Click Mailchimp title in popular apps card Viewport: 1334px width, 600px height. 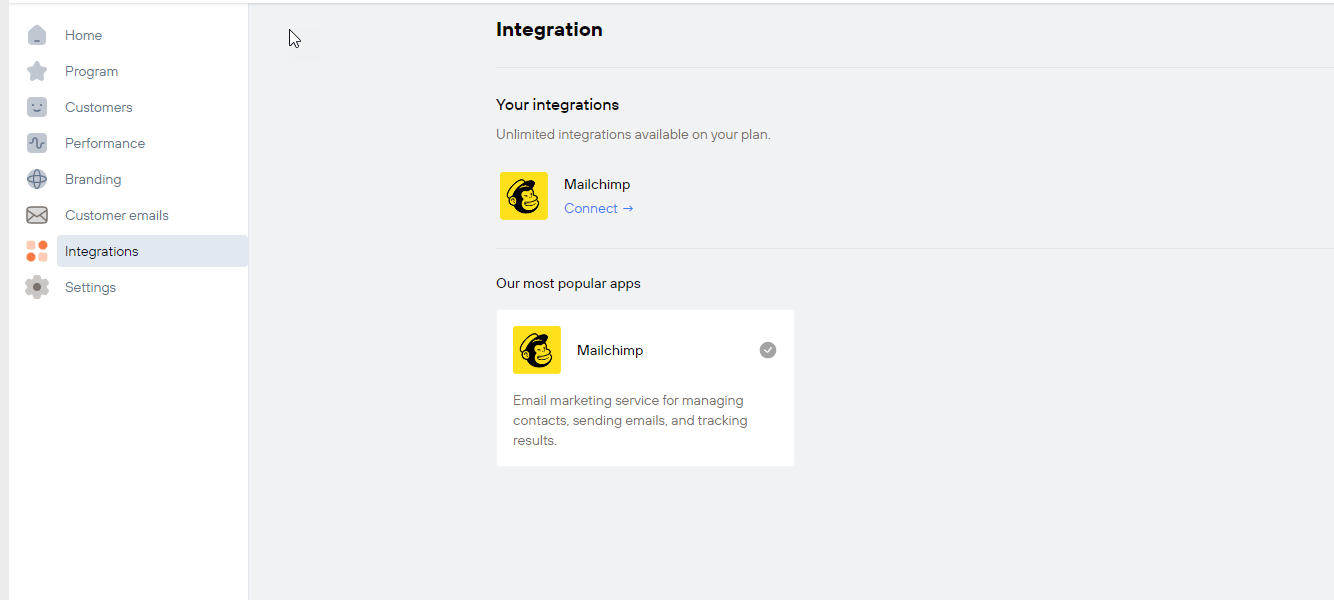point(610,350)
